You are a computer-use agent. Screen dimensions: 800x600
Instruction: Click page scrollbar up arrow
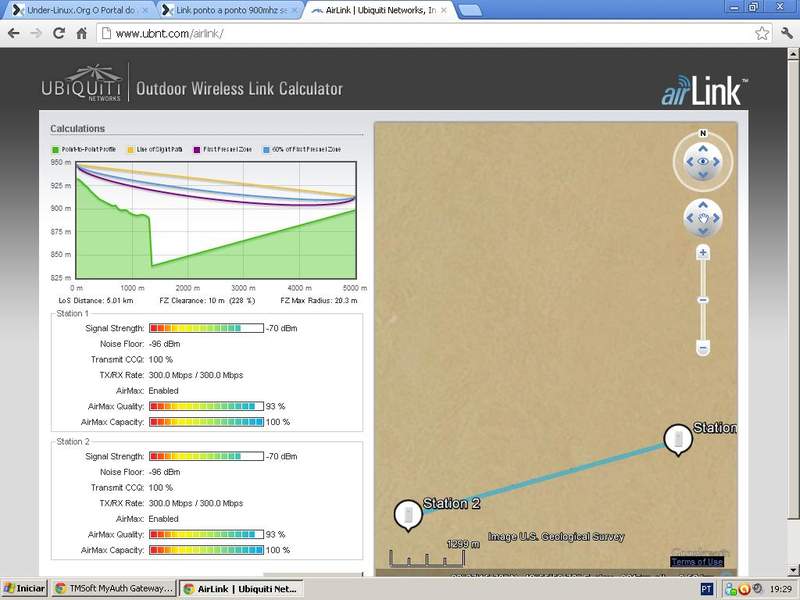[793, 53]
